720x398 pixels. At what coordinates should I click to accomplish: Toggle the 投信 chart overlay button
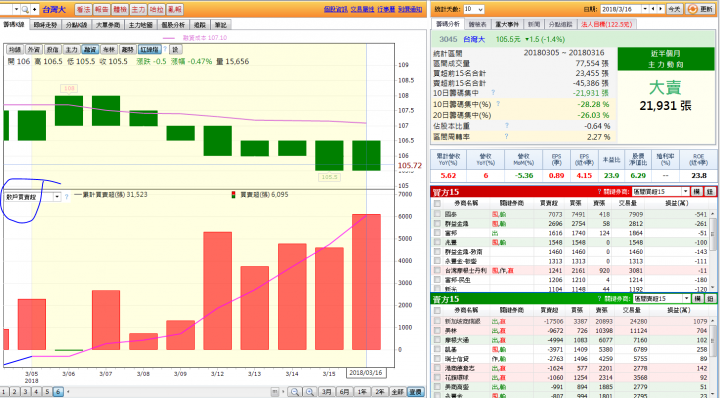click(x=52, y=50)
